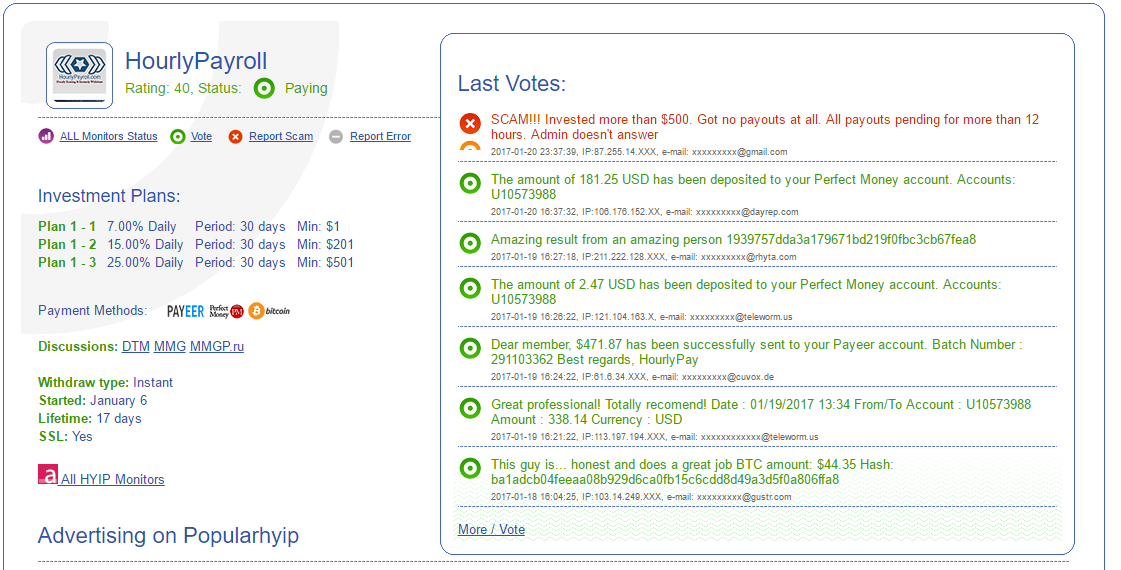Click the SCAM!!! Invested more than $500 comment

pos(764,127)
